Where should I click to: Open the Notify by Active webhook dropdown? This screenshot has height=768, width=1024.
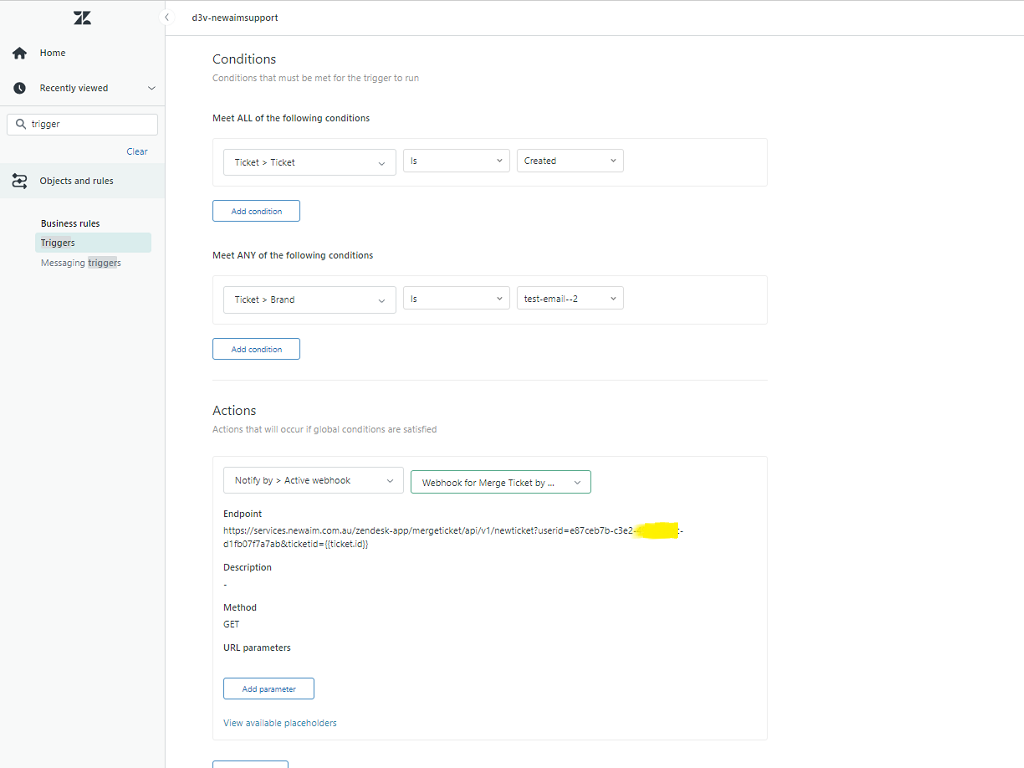[x=313, y=481]
